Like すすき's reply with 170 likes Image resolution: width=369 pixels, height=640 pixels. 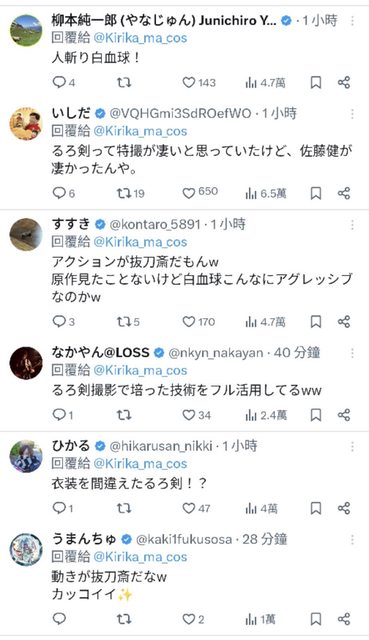pyautogui.click(x=198, y=322)
